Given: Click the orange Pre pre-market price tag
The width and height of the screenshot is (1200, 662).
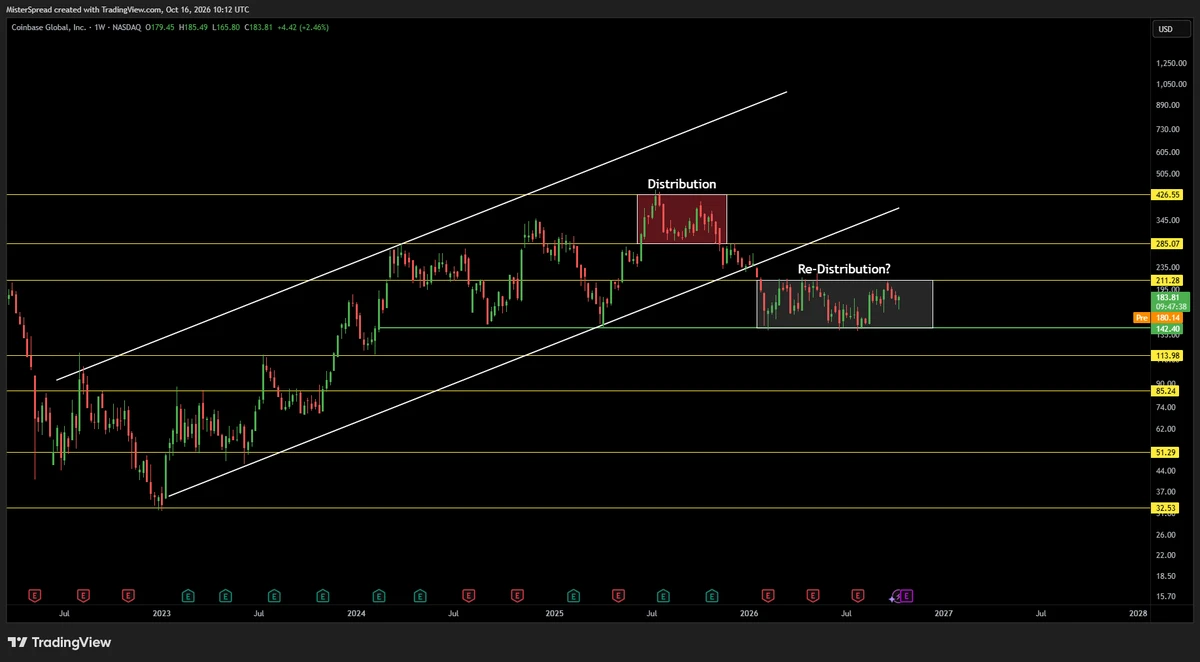Looking at the screenshot, I should (x=1140, y=317).
